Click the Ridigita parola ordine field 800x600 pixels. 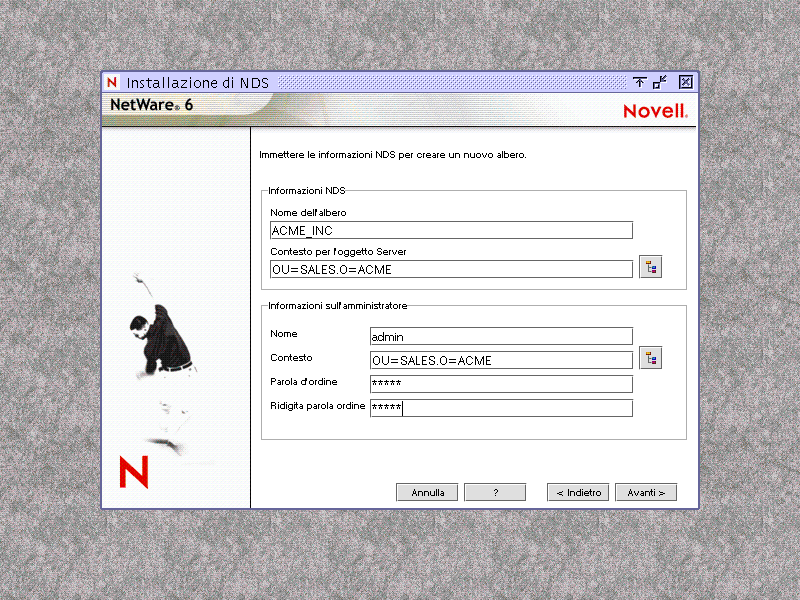pos(500,407)
